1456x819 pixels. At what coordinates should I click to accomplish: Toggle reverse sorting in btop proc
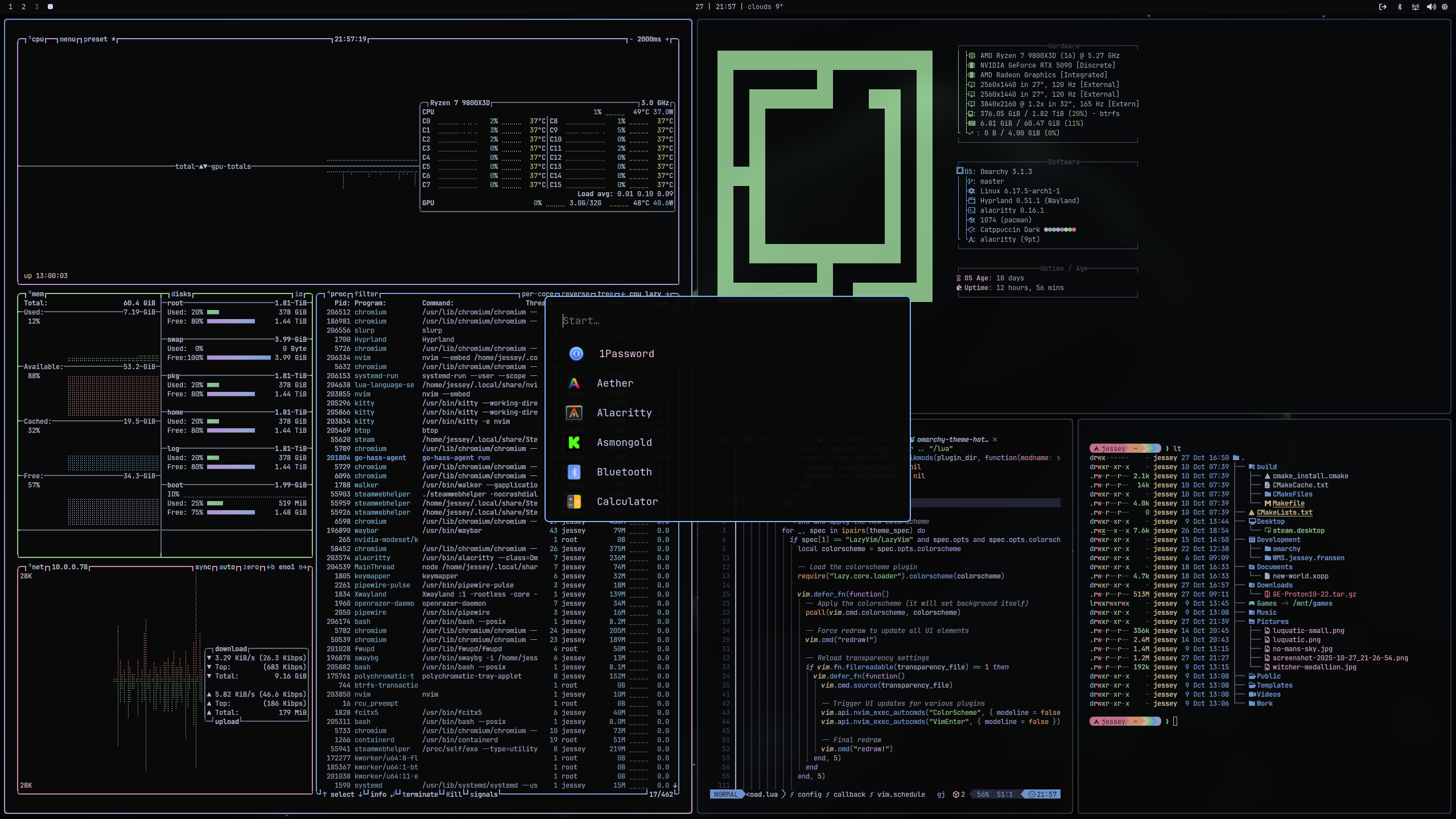575,294
